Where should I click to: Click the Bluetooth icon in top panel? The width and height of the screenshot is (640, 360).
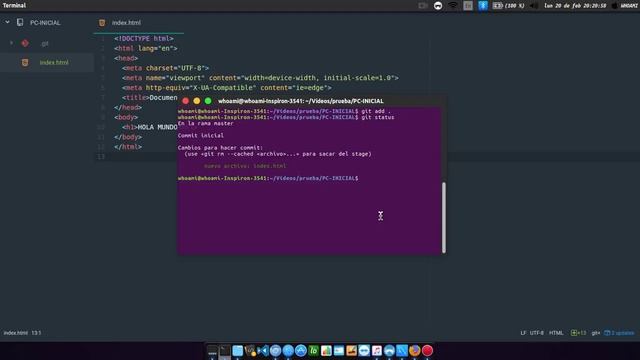click(483, 5)
